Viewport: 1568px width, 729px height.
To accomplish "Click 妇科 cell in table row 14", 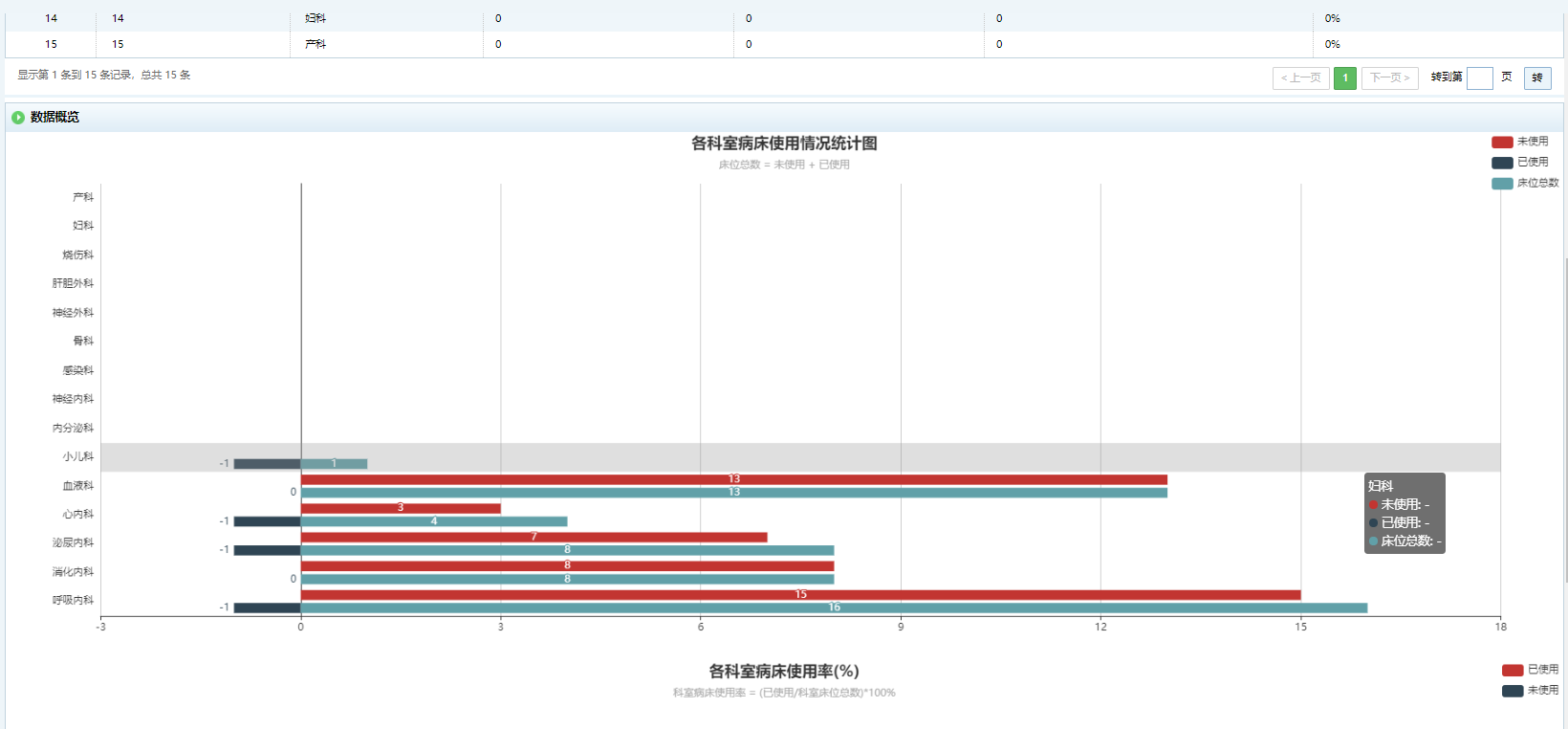I will pyautogui.click(x=316, y=18).
